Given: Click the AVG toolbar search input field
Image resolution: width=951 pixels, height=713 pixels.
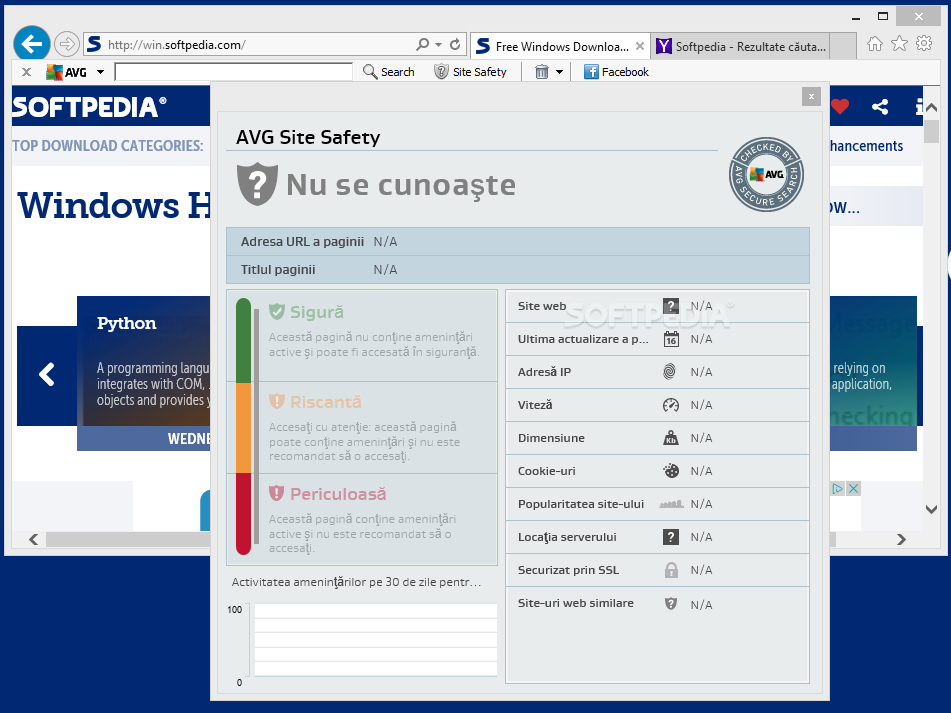Looking at the screenshot, I should point(234,72).
